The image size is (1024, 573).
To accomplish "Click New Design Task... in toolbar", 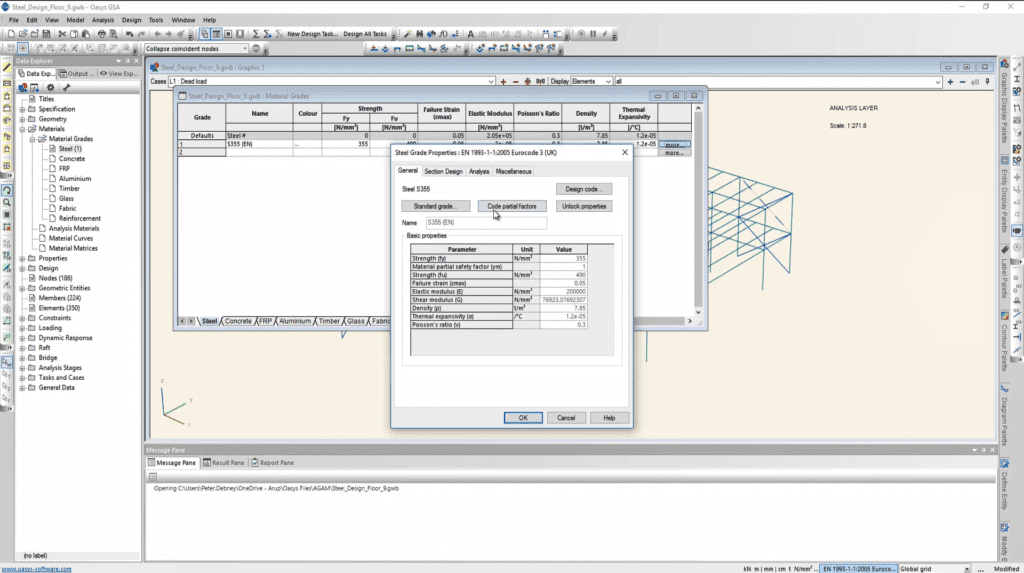I will [x=313, y=34].
